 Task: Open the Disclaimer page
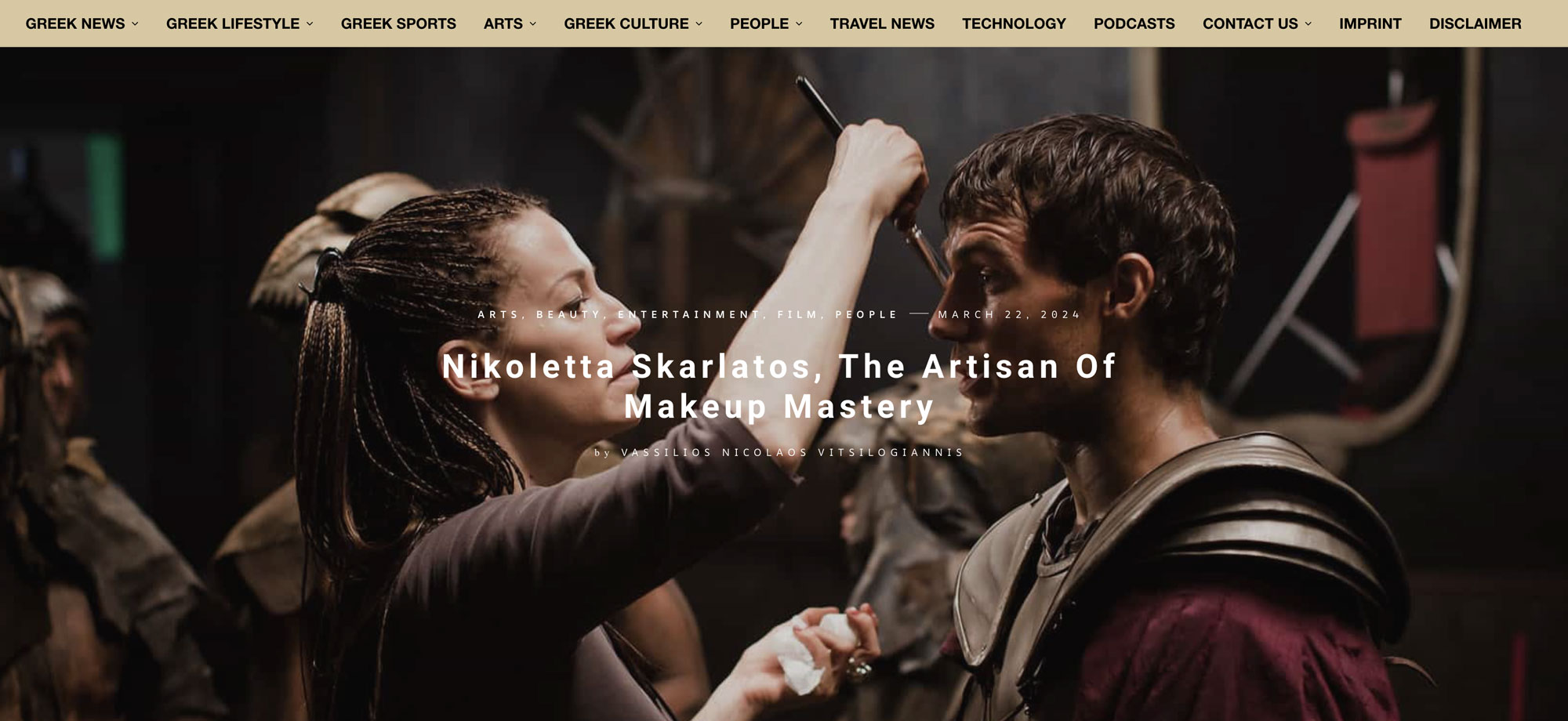point(1475,24)
